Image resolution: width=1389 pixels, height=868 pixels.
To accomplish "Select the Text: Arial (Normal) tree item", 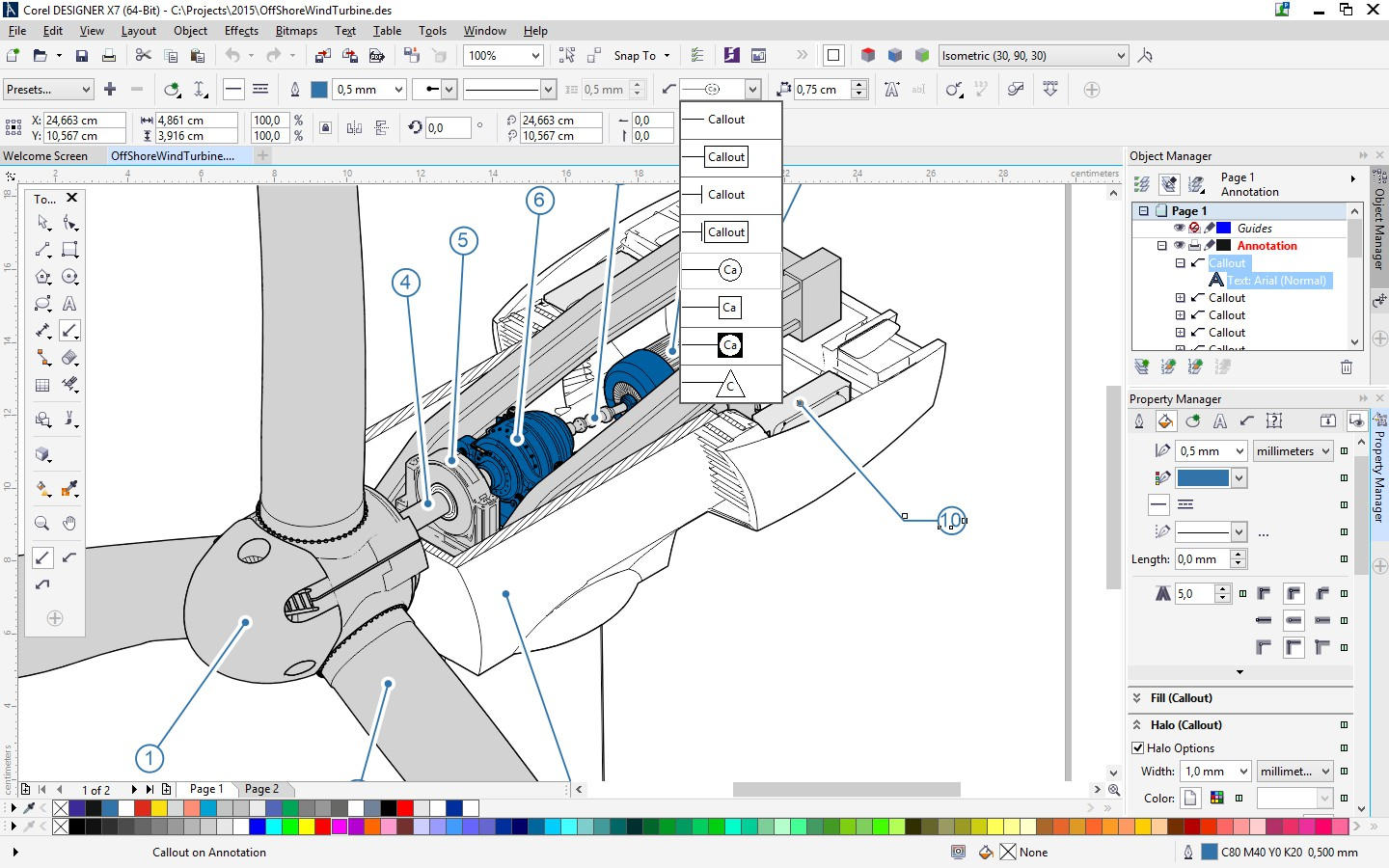I will tap(1277, 281).
